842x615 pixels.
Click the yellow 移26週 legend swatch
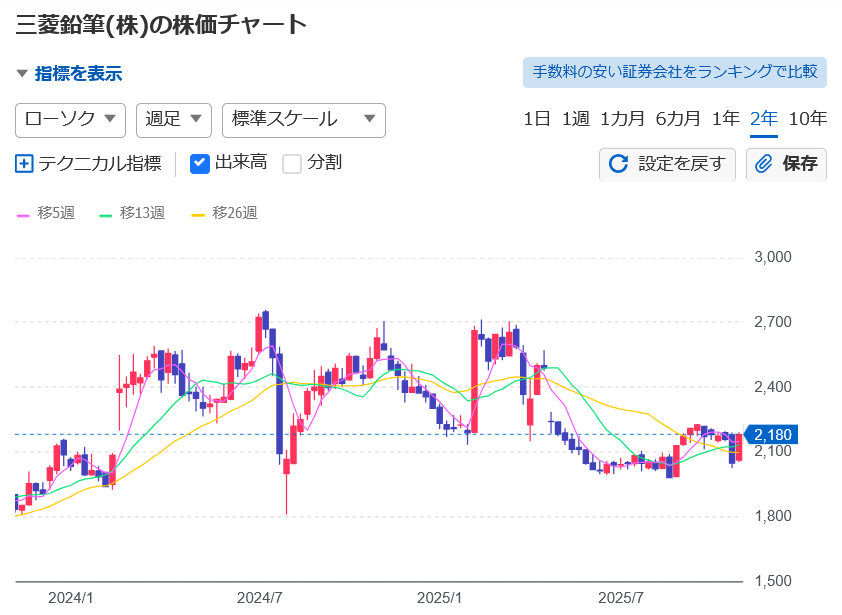click(x=198, y=213)
